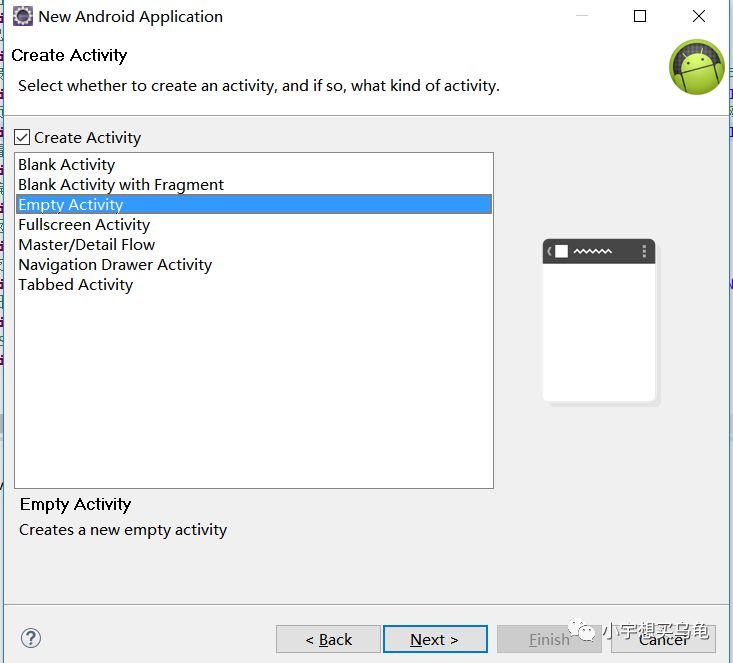Pick Navigation Drawer Activity

[x=254, y=265]
